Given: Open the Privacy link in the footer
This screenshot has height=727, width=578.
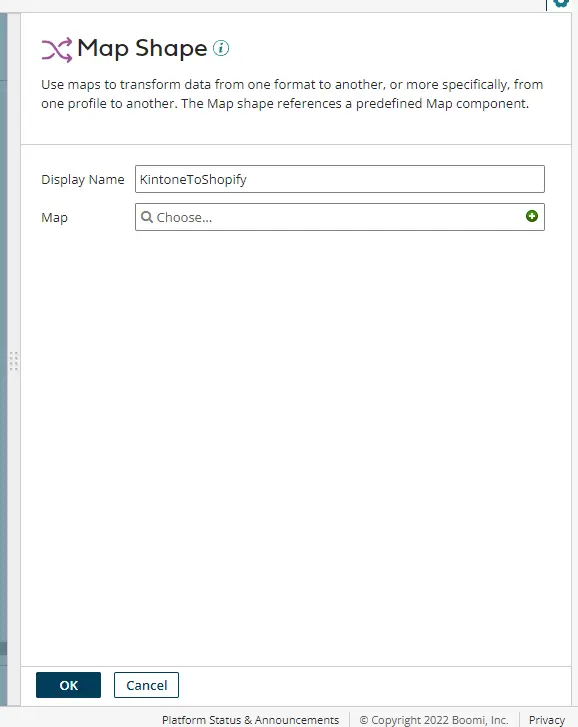Looking at the screenshot, I should (546, 720).
